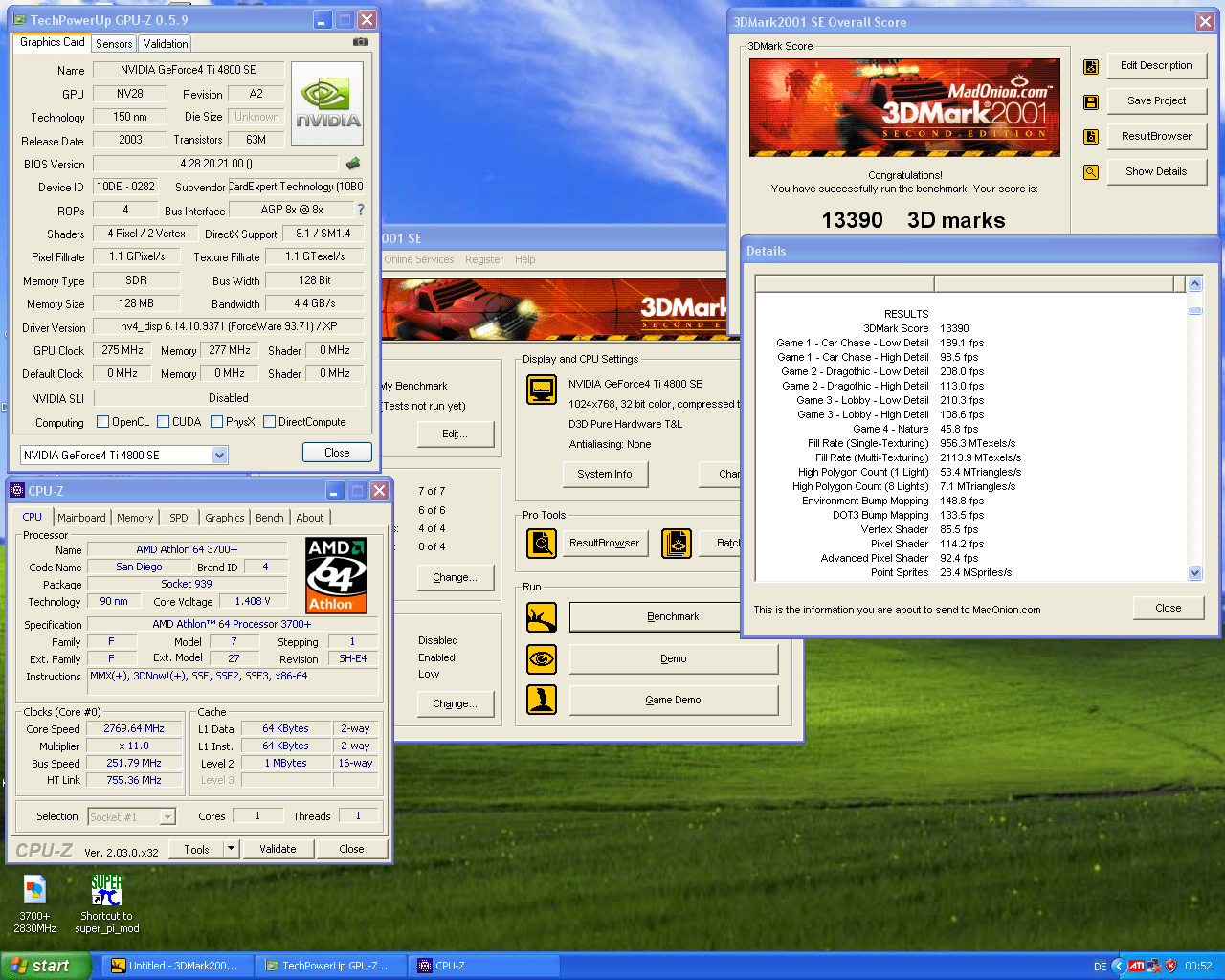Click the display settings monitor icon in 3DMark
The height and width of the screenshot is (980, 1225).
coord(542,390)
